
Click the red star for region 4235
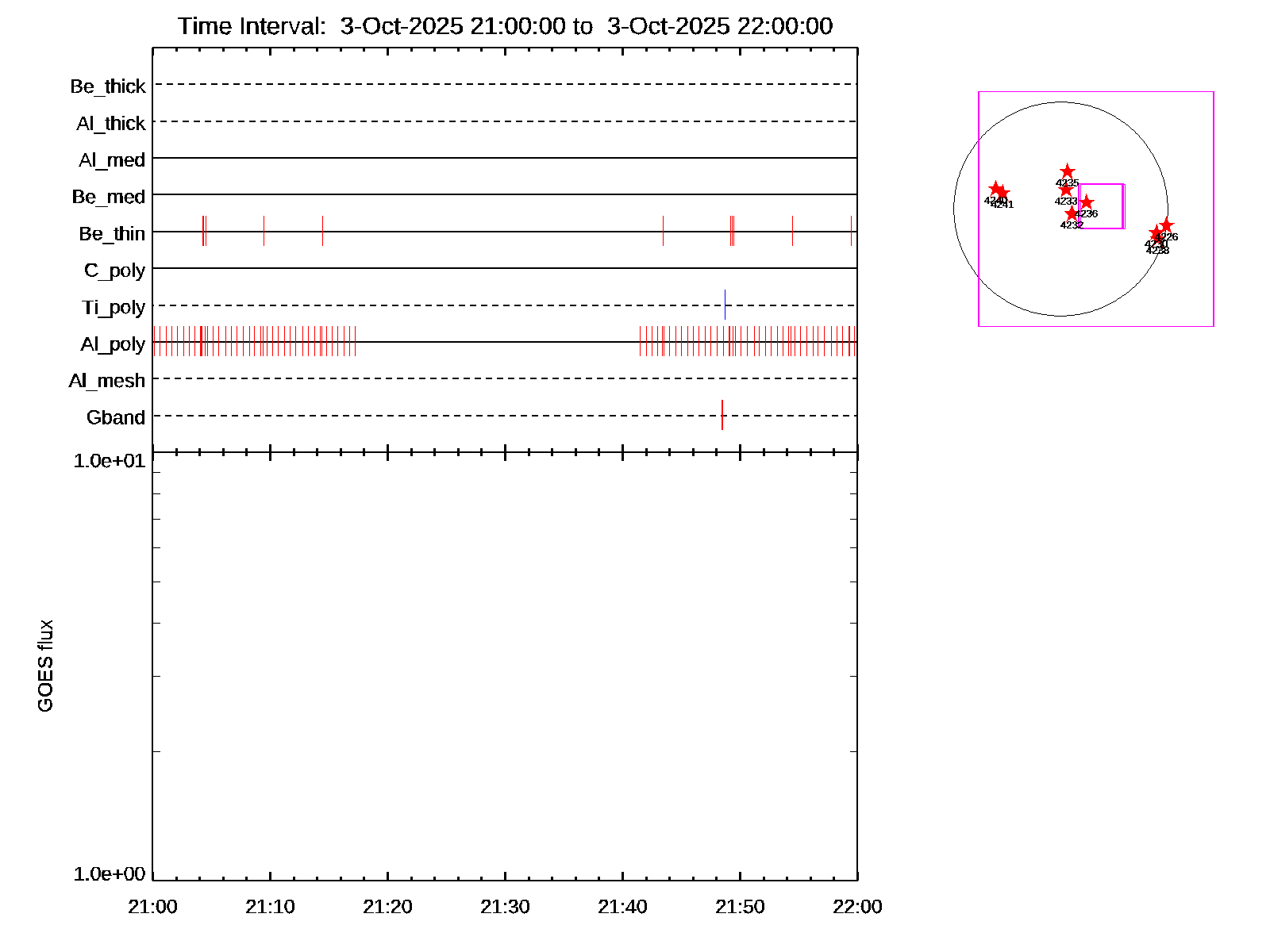(x=1067, y=172)
